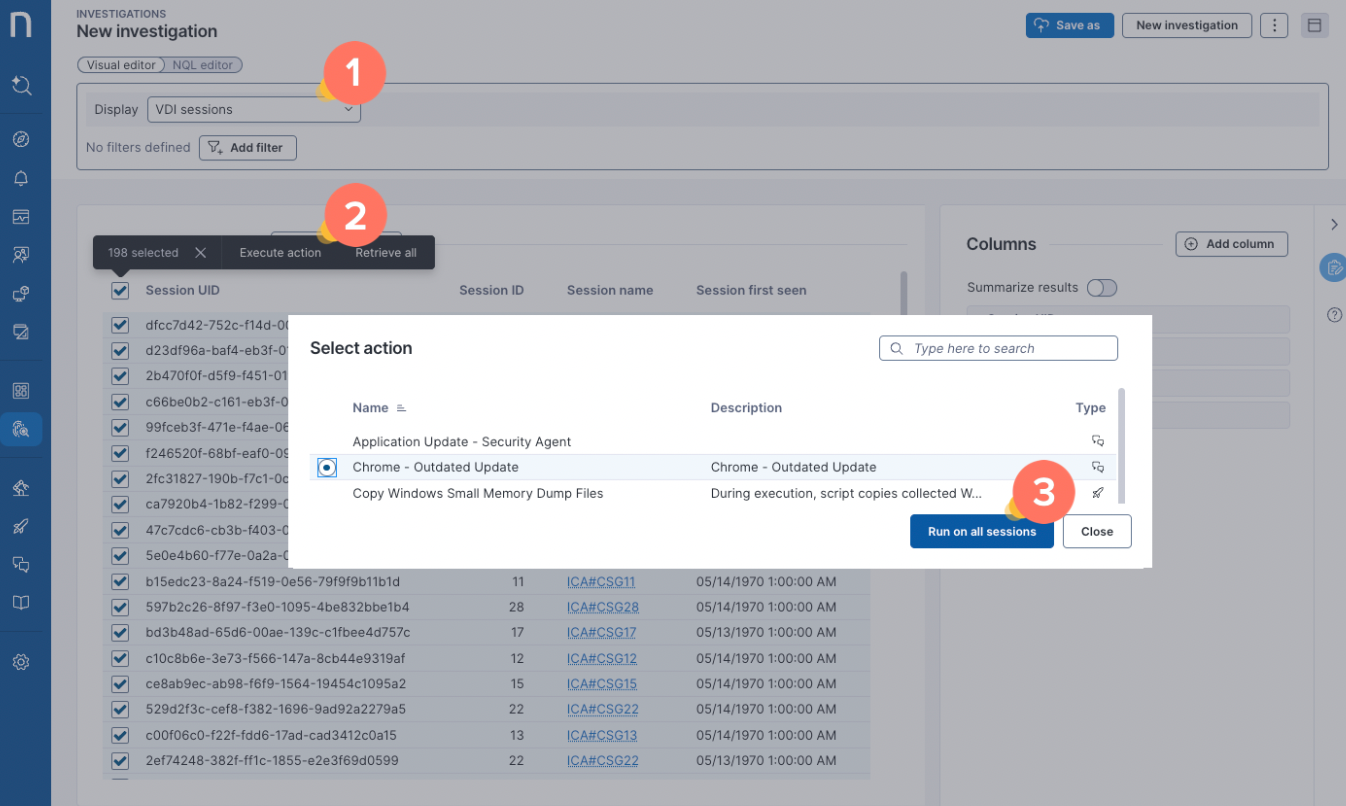The image size is (1346, 806).
Task: Click the sort icon next to Name
Action: 401,408
